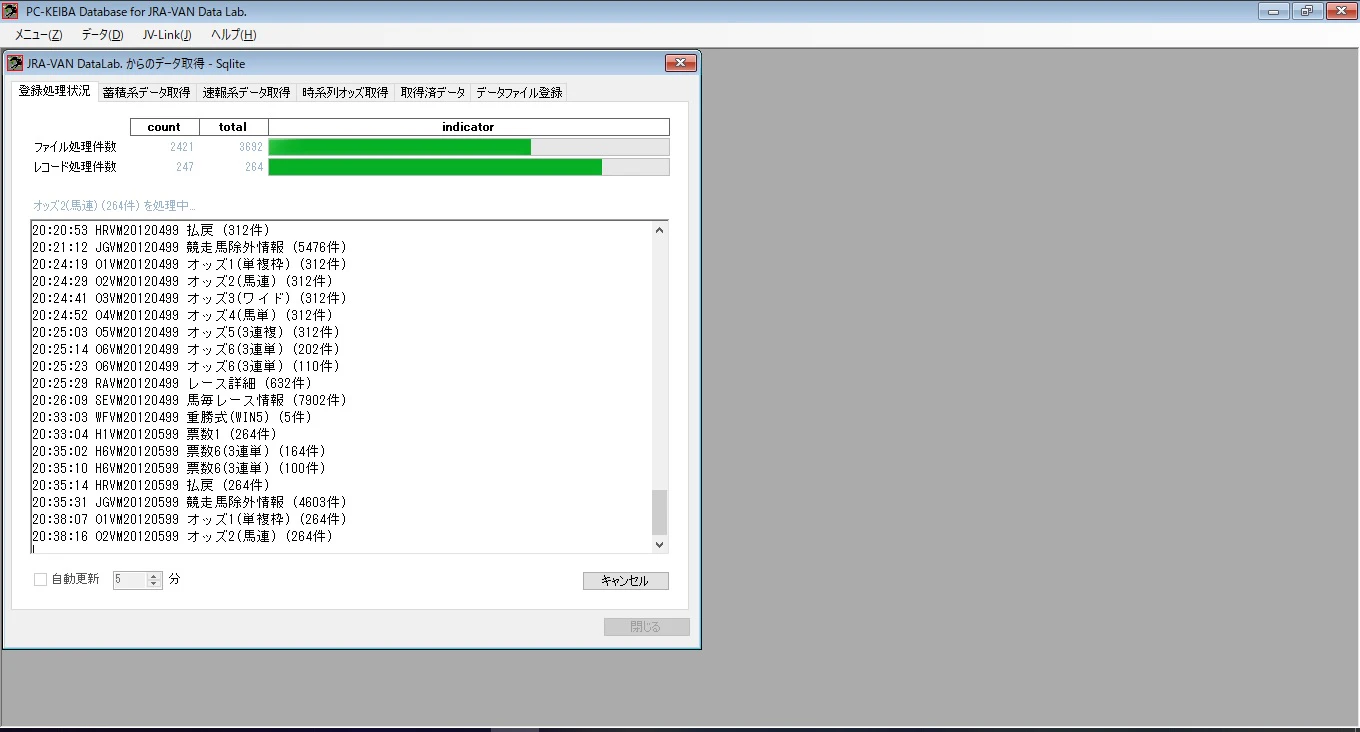Click the total column header
The image size is (1360, 732).
[x=233, y=127]
